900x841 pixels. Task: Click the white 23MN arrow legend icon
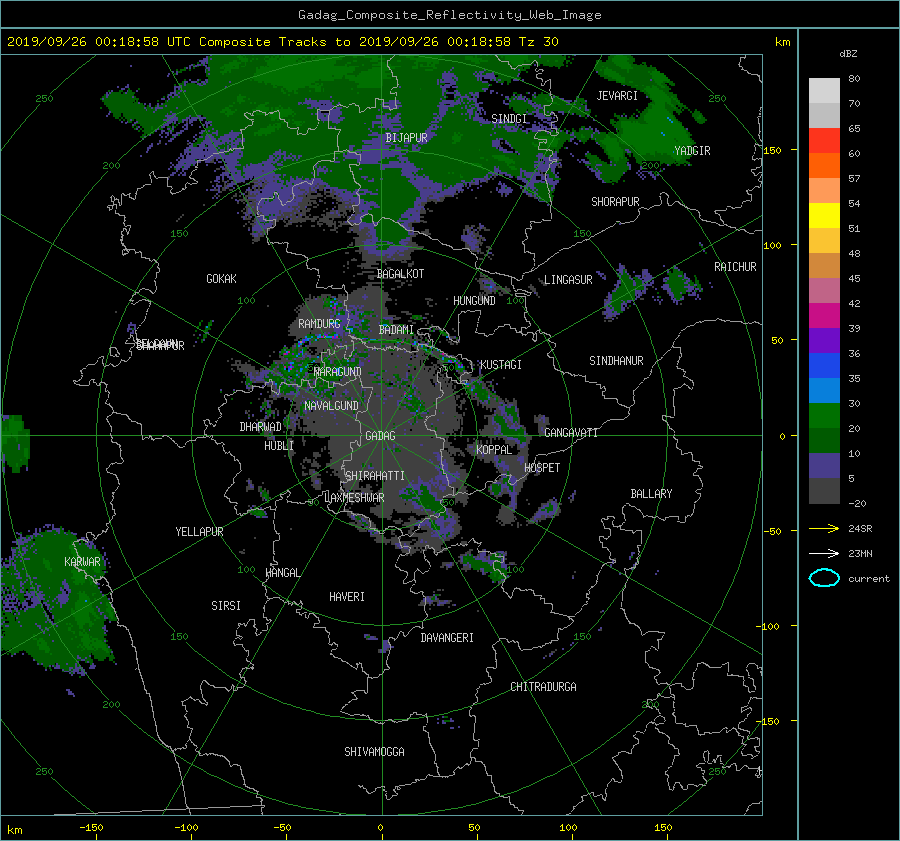824,553
